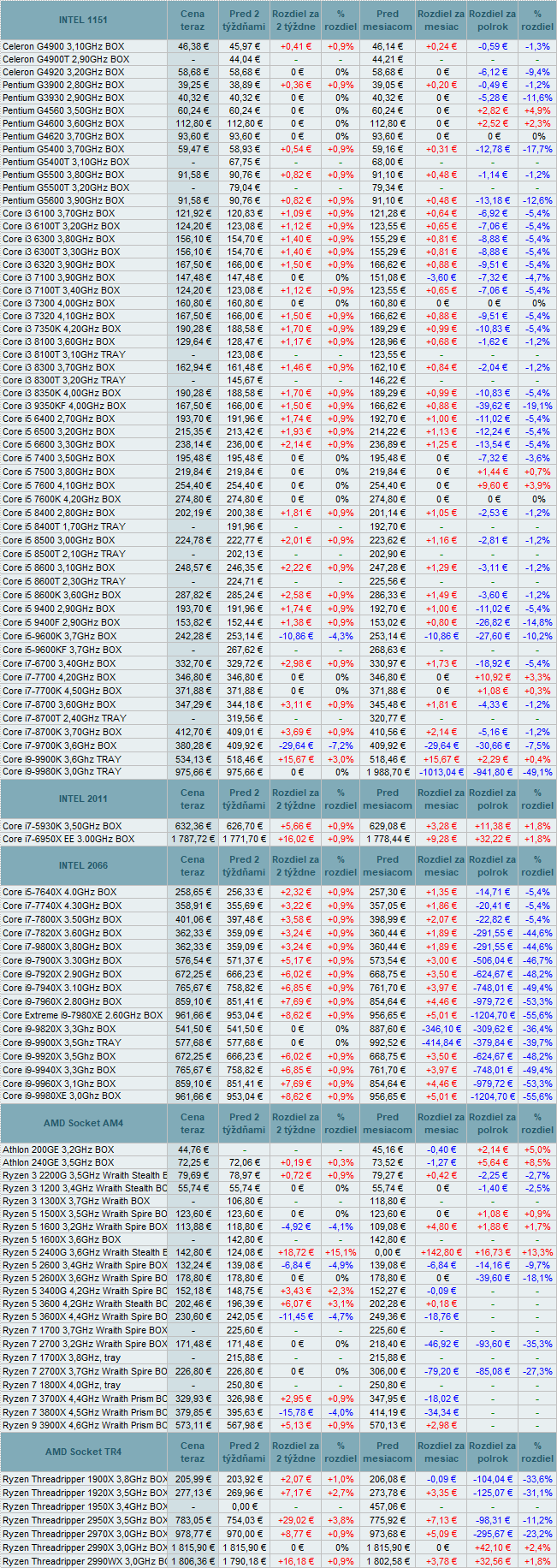Image resolution: width=557 pixels, height=1568 pixels.
Task: Select Pred 2 týždňami header in AMD Socket TR4
Action: 245,1452
